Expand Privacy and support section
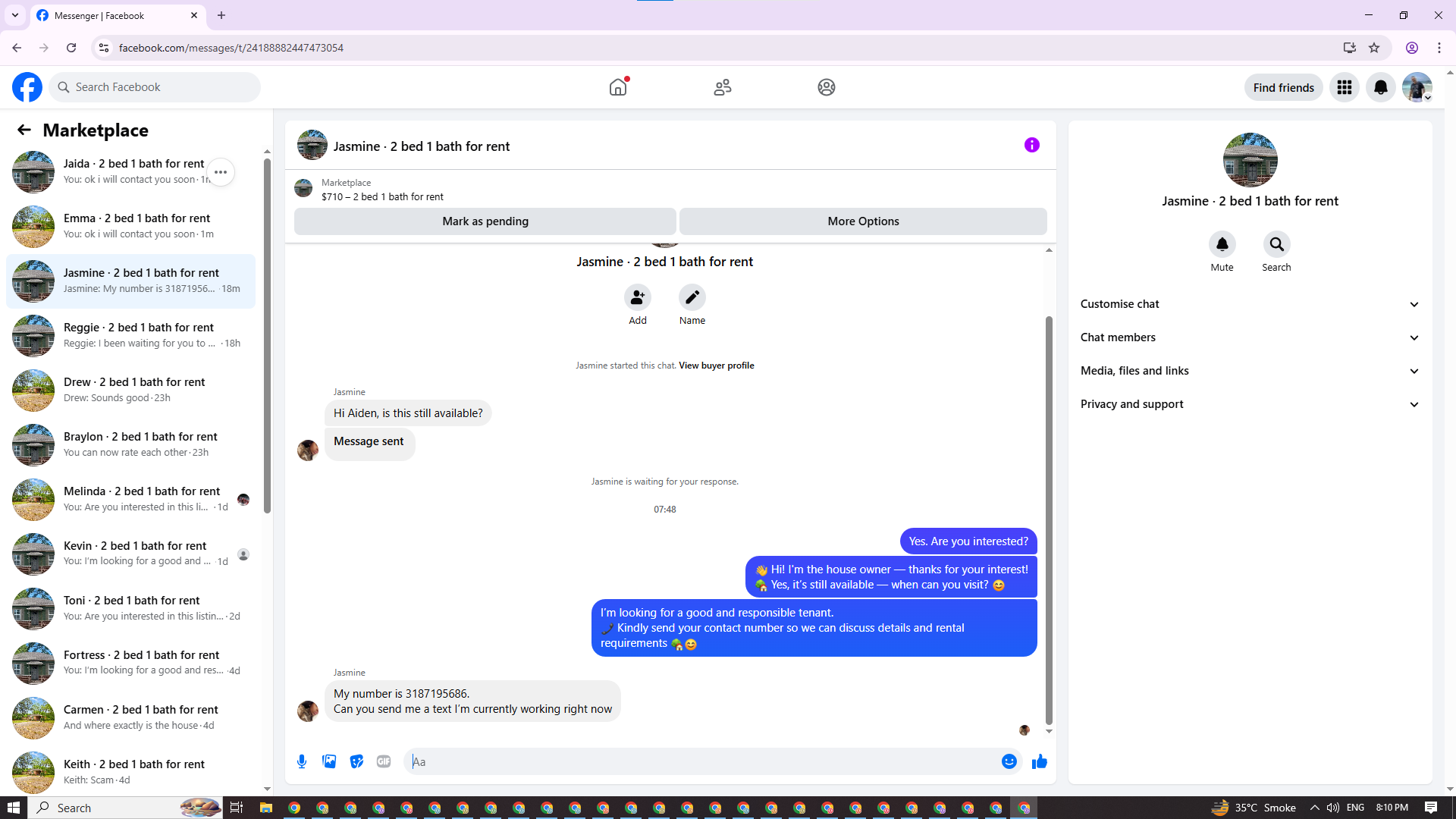This screenshot has width=1456, height=819. tap(1250, 404)
